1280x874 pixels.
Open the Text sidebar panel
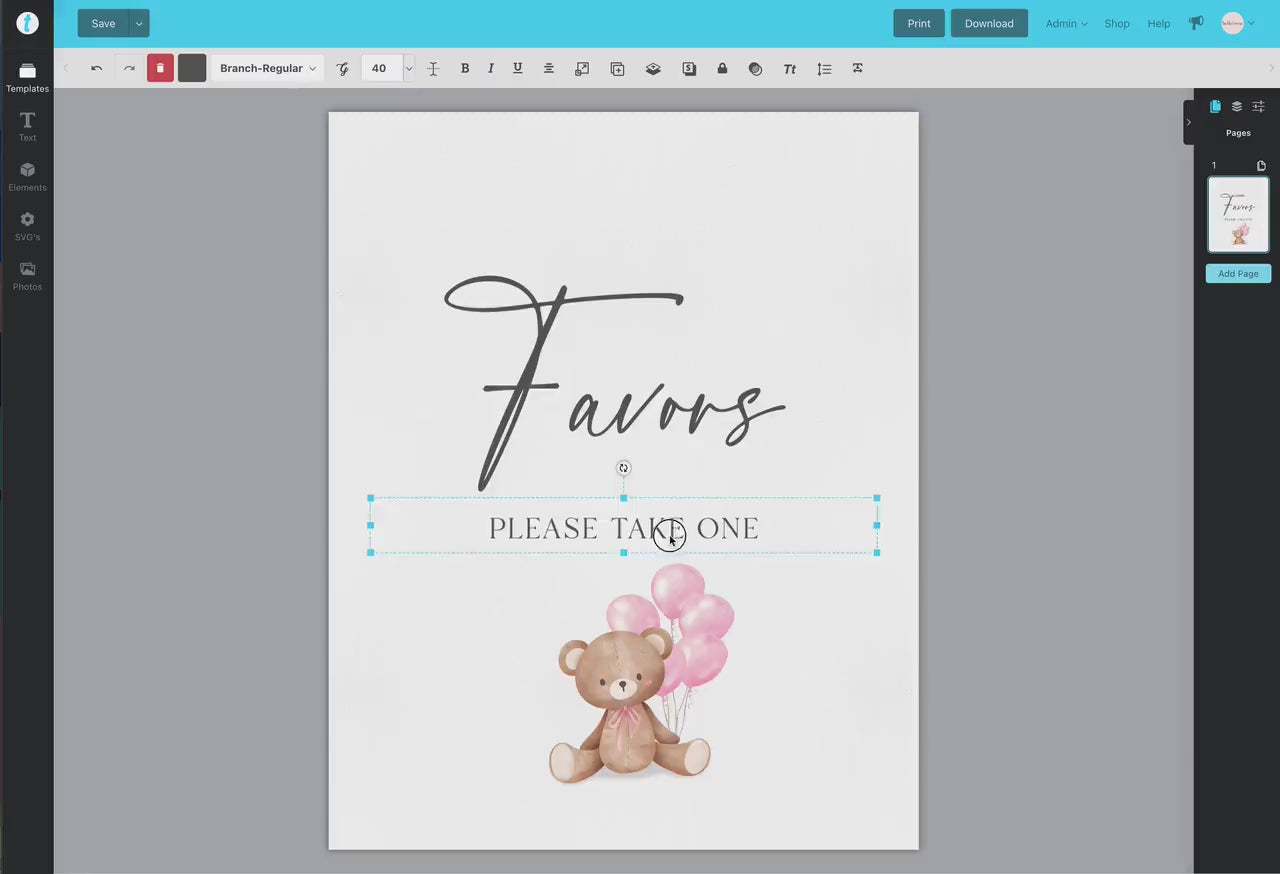tap(27, 126)
